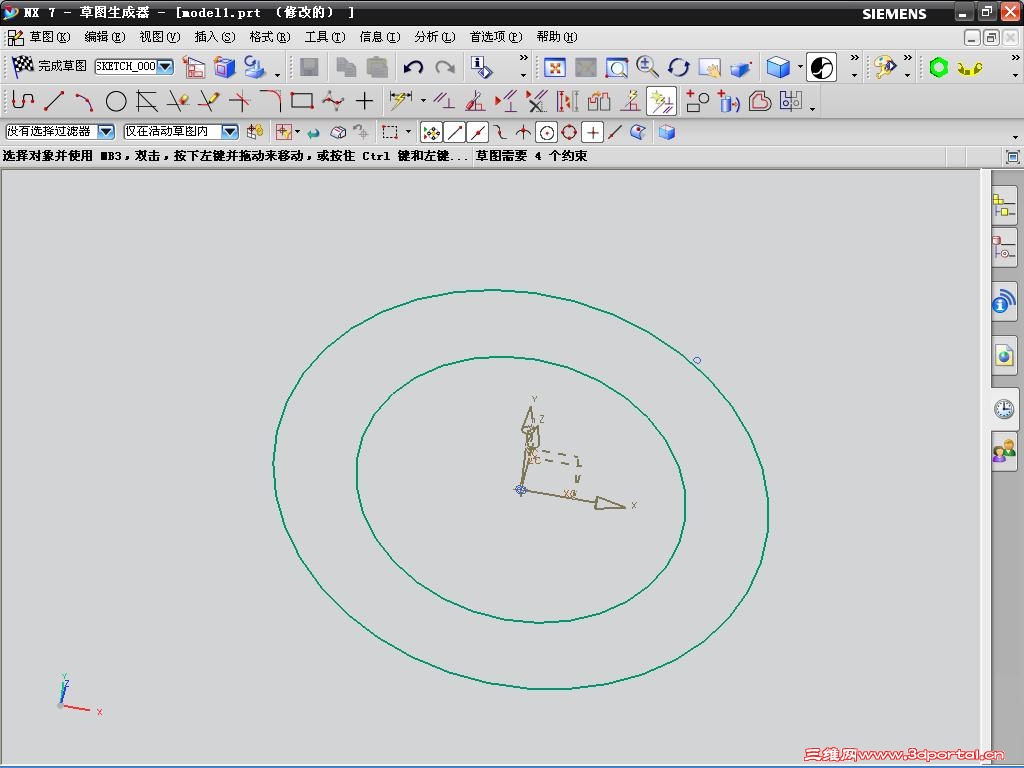Expand the rendering style cube dropdown arrow

point(800,67)
